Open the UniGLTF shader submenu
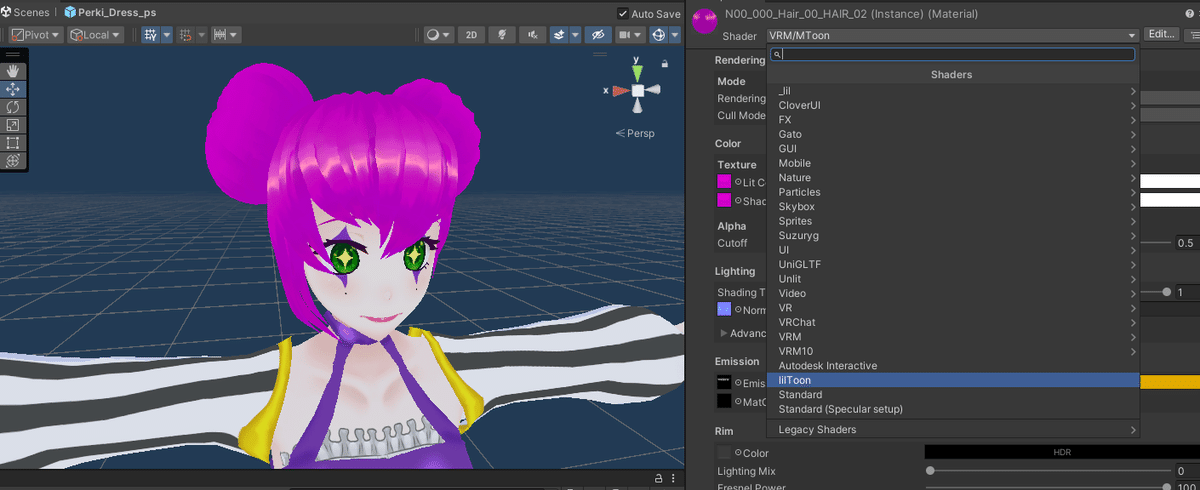The image size is (1200, 490). click(x=953, y=265)
